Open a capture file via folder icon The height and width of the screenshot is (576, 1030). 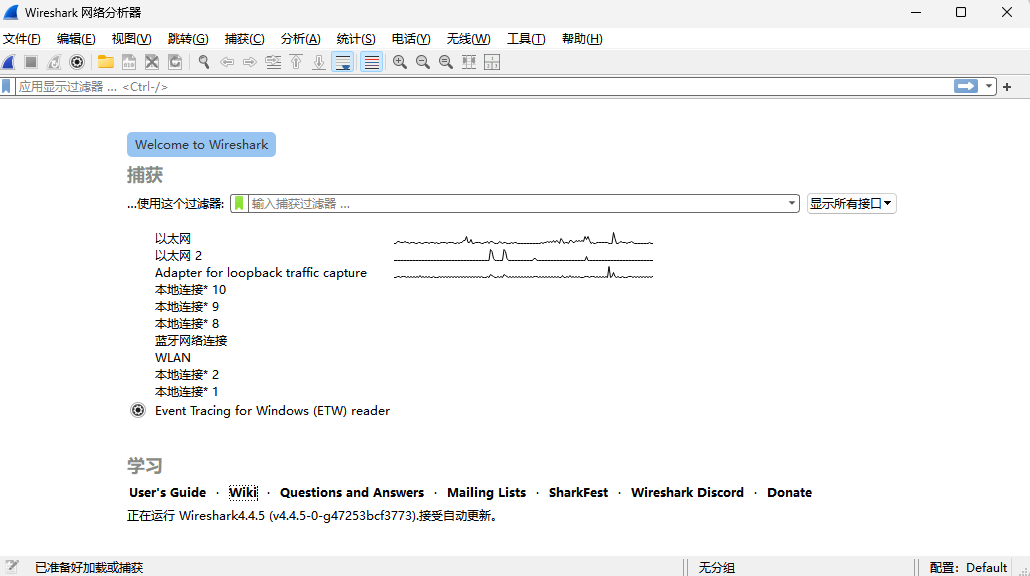click(x=105, y=62)
